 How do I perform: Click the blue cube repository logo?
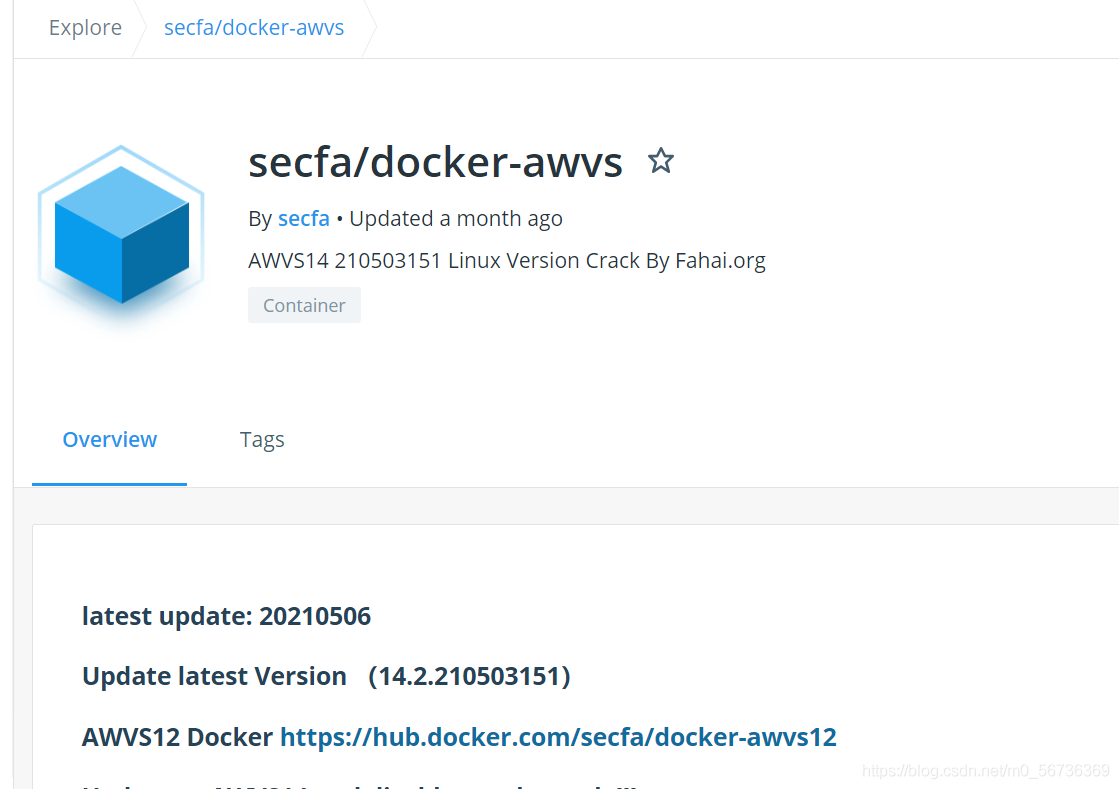[120, 240]
